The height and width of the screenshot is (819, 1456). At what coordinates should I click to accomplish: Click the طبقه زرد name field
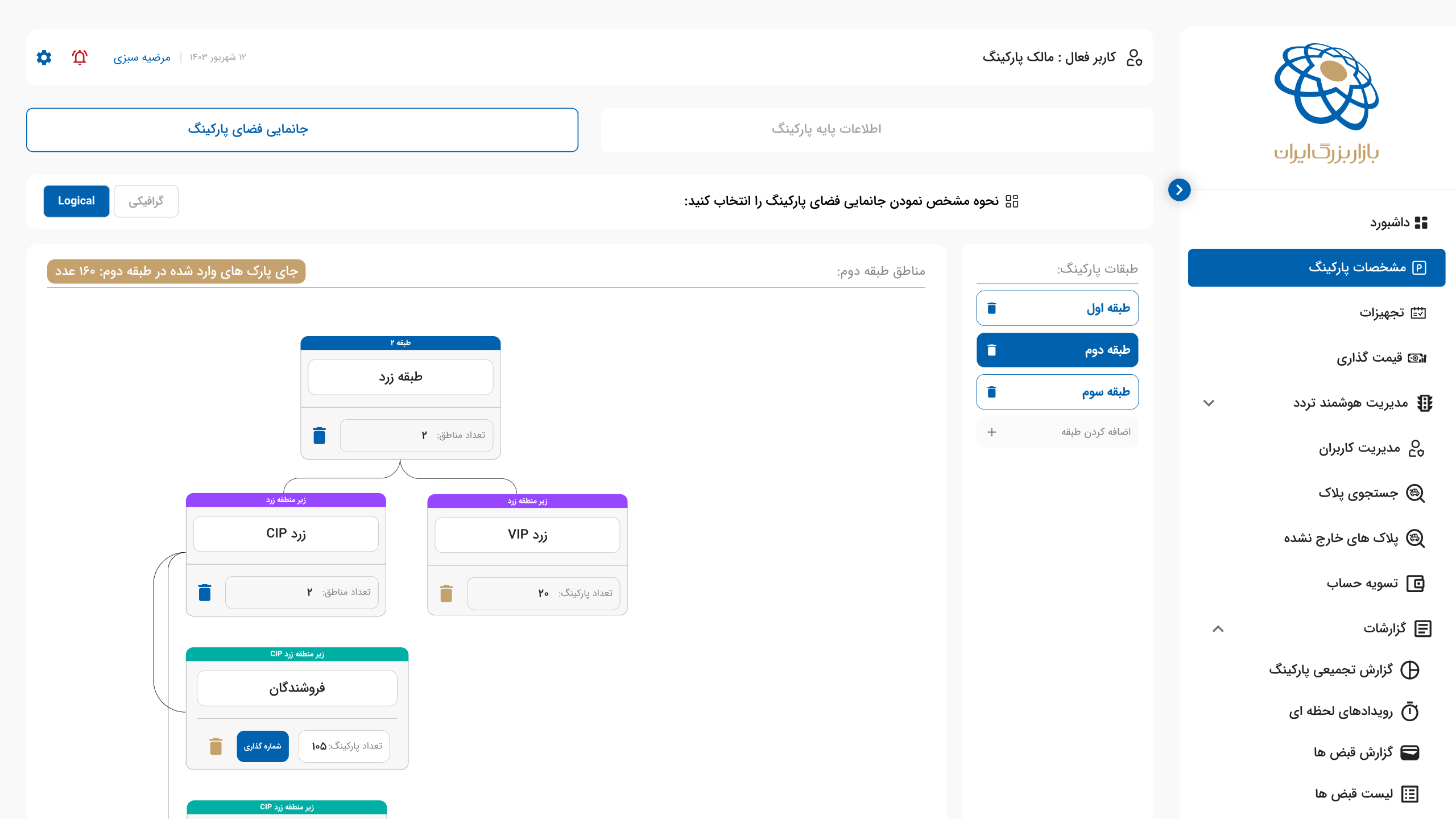pyautogui.click(x=400, y=377)
